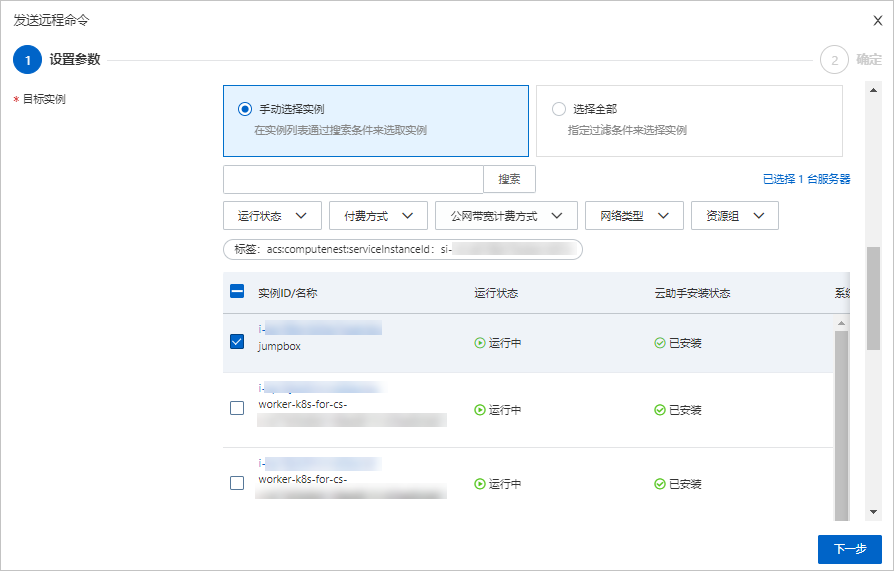Viewport: 894px width, 571px height.
Task: Click step 1 circle 设置参数
Action: [x=27, y=59]
